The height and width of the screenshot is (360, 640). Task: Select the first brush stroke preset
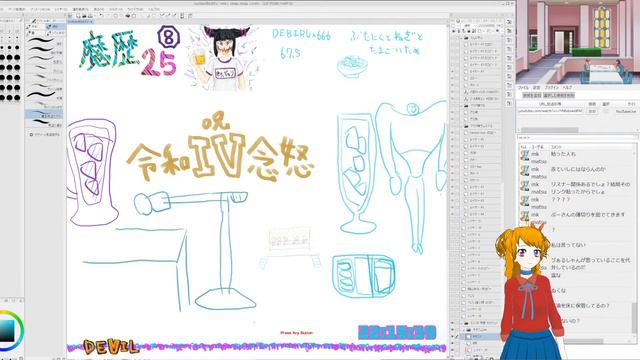point(44,41)
